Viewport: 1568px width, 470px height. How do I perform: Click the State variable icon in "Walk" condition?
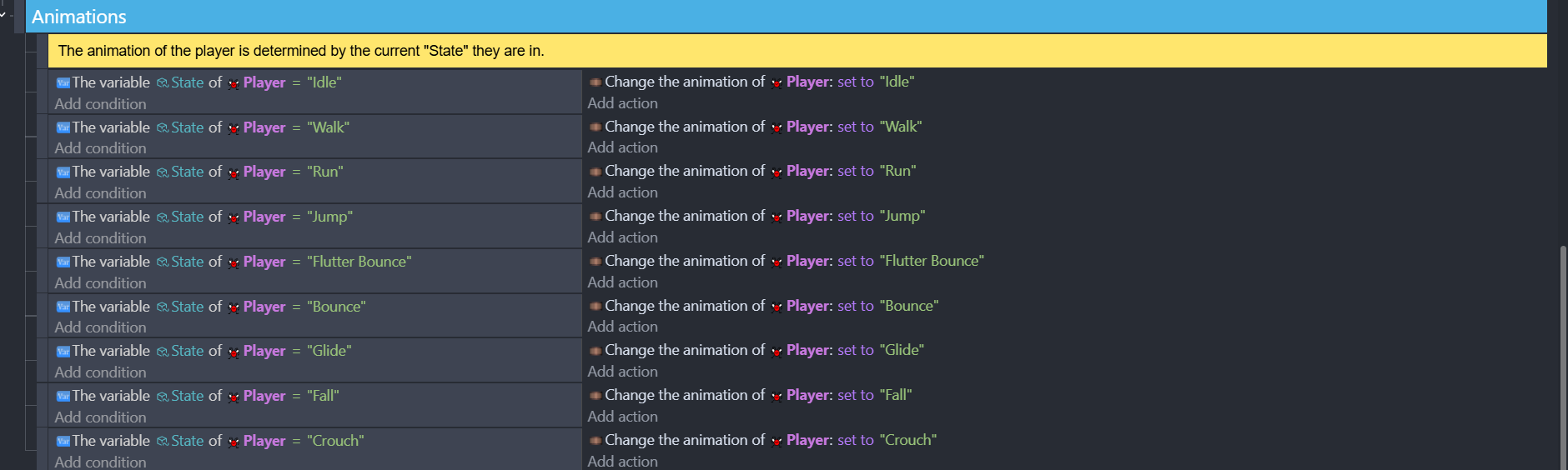[x=163, y=128]
